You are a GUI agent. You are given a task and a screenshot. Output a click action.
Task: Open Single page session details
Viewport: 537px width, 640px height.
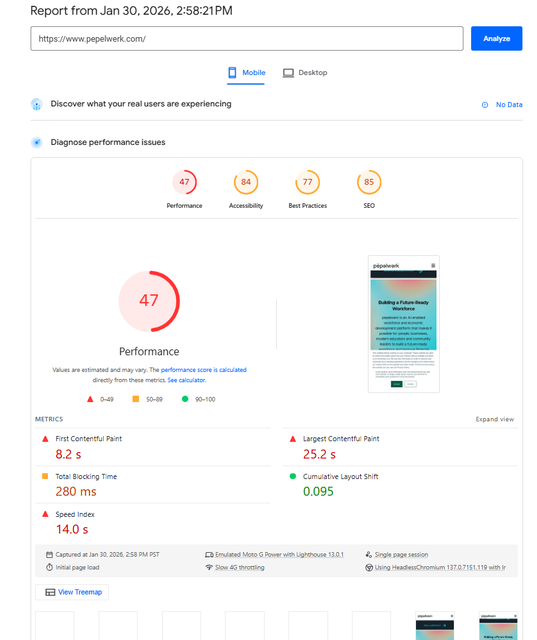[x=402, y=555]
